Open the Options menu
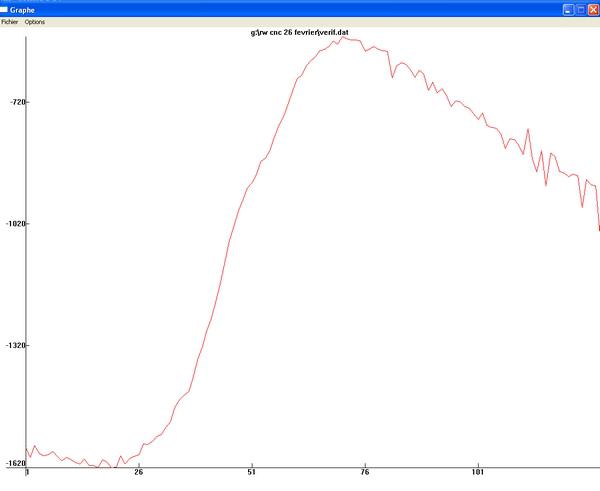 point(35,22)
